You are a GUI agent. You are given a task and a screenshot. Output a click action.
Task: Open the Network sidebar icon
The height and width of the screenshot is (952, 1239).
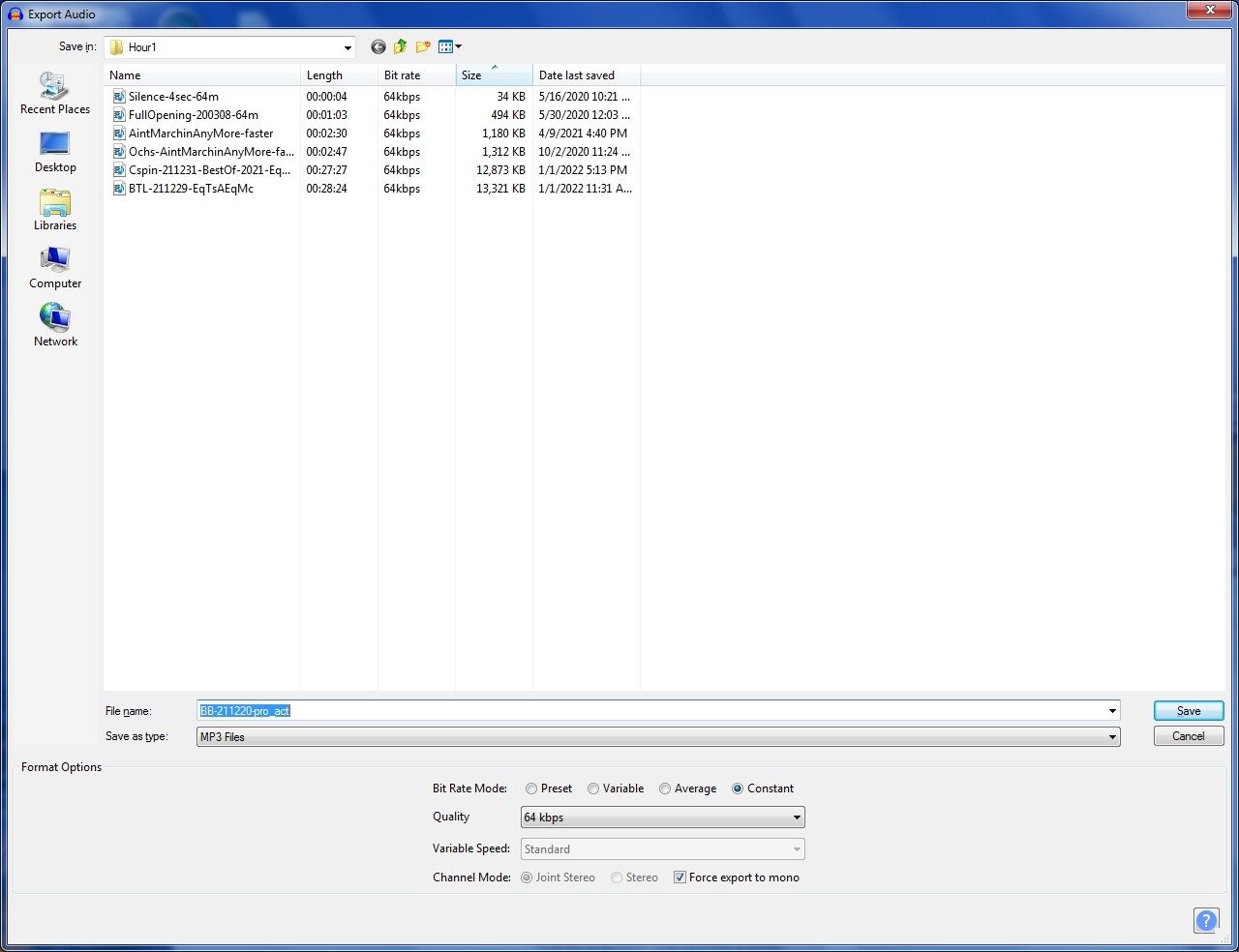(54, 323)
